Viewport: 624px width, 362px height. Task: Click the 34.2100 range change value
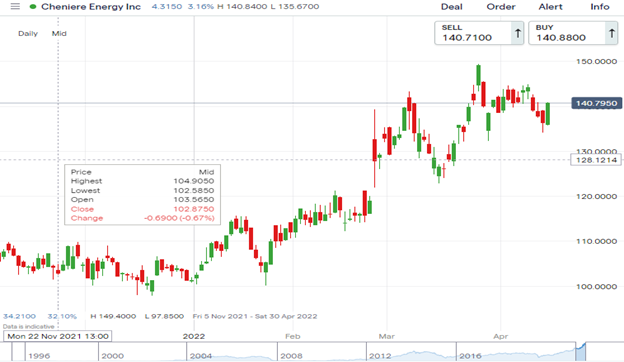tap(19, 316)
